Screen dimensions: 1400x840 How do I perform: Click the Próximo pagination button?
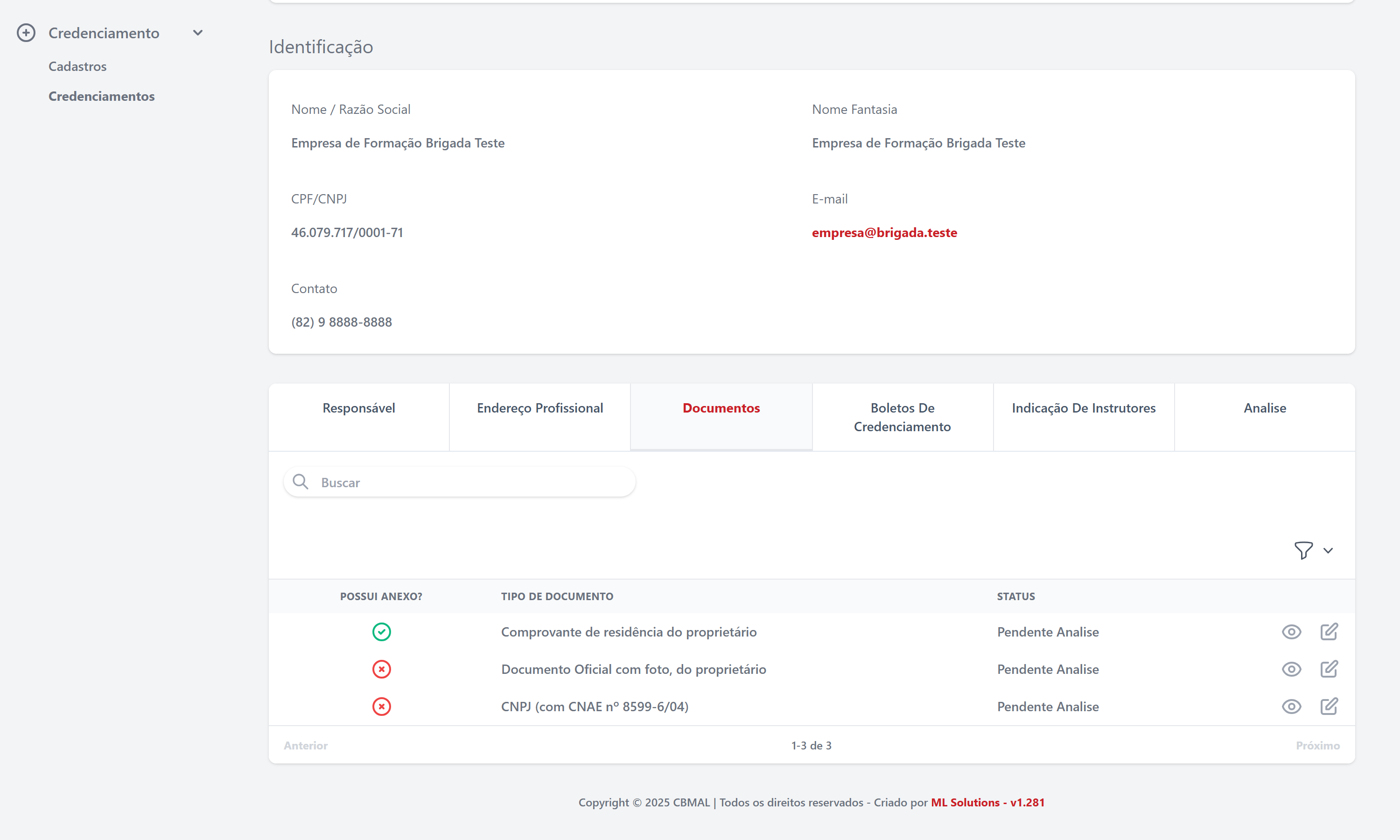click(x=1318, y=745)
